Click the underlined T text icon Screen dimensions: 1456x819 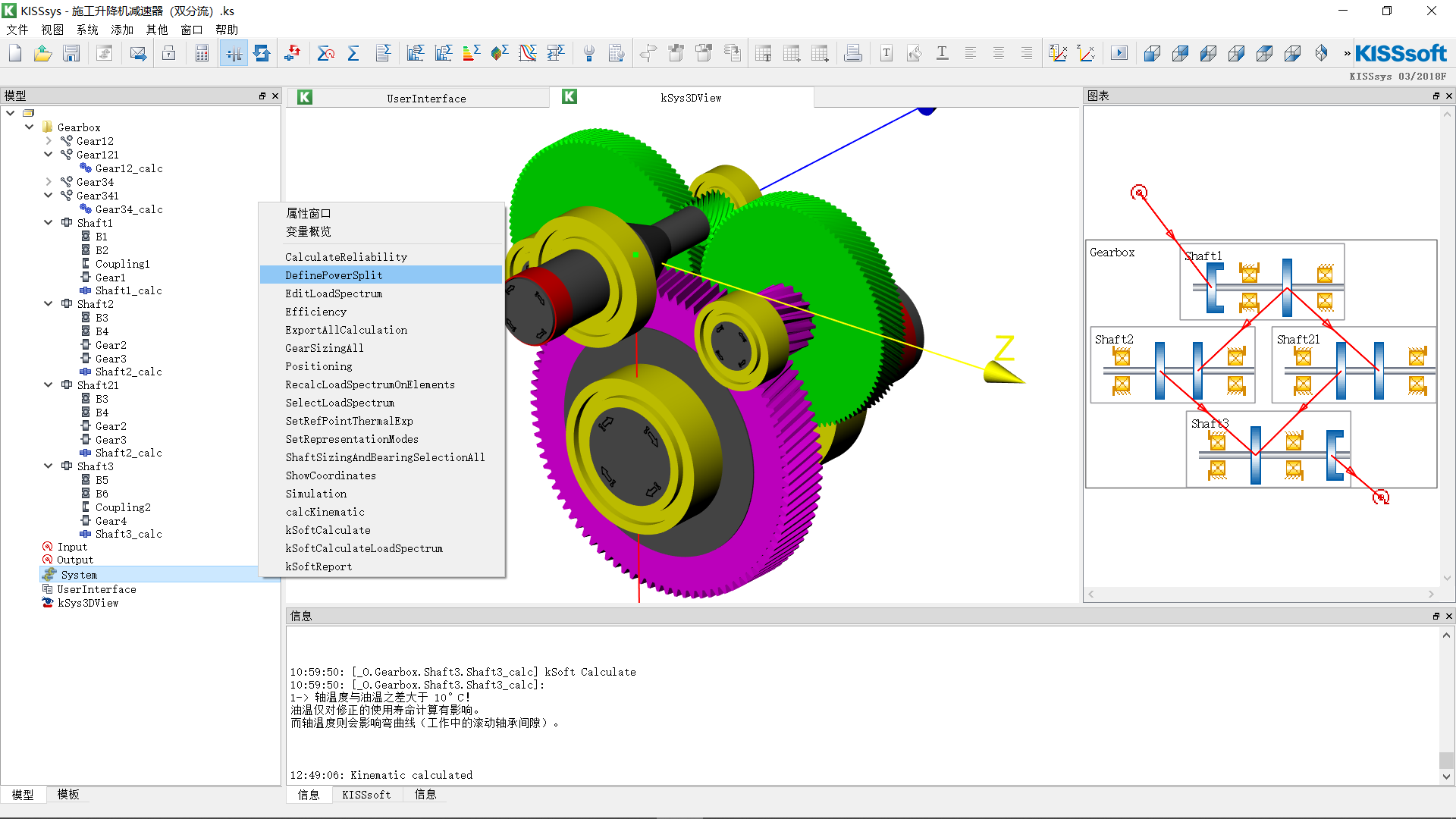point(943,53)
